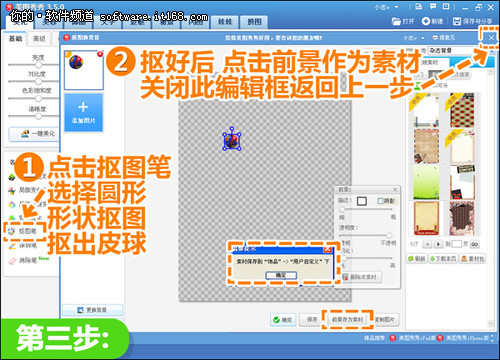Open 保存与分享 save and share

472,21
